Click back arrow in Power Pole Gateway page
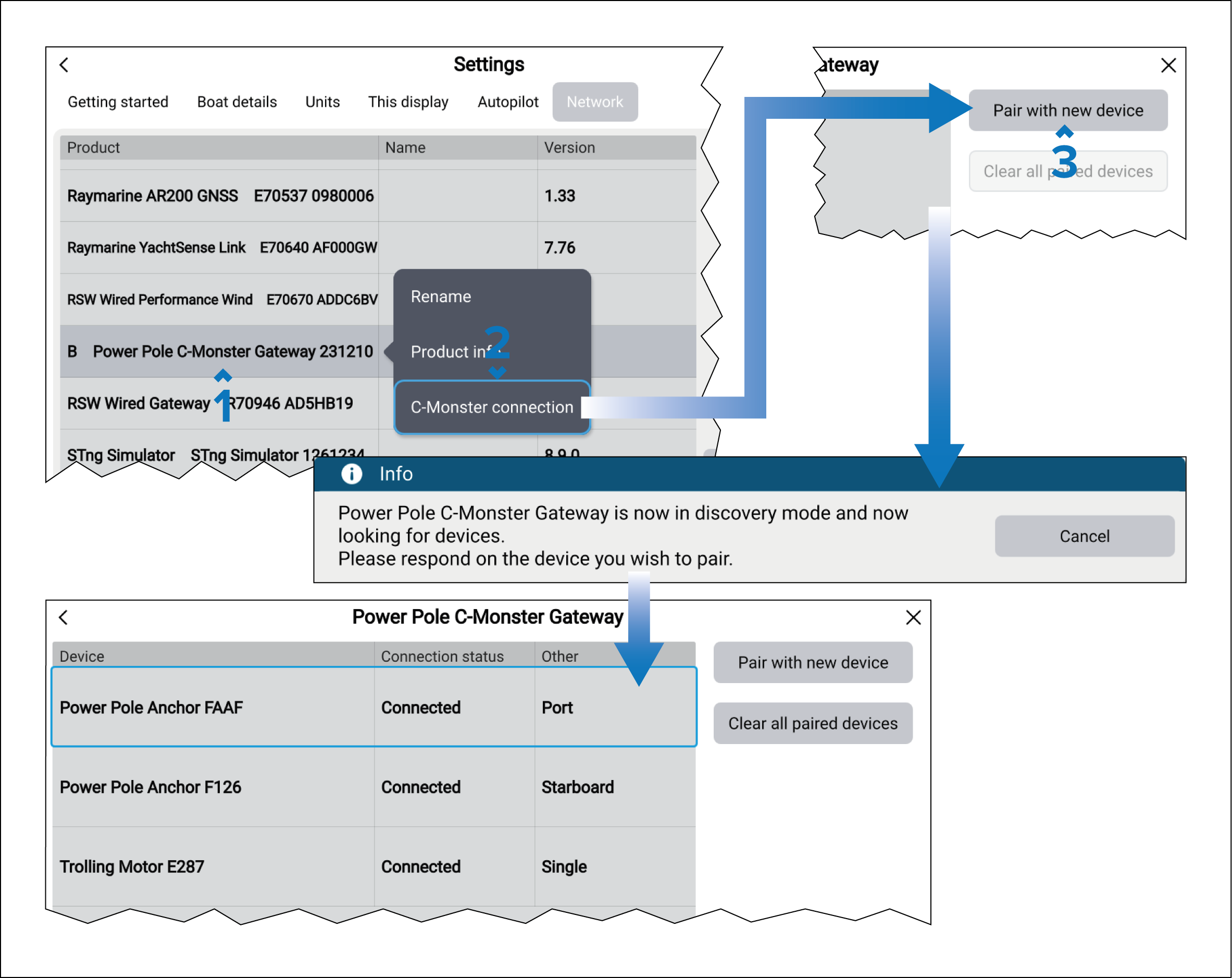The width and height of the screenshot is (1232, 978). coord(64,617)
